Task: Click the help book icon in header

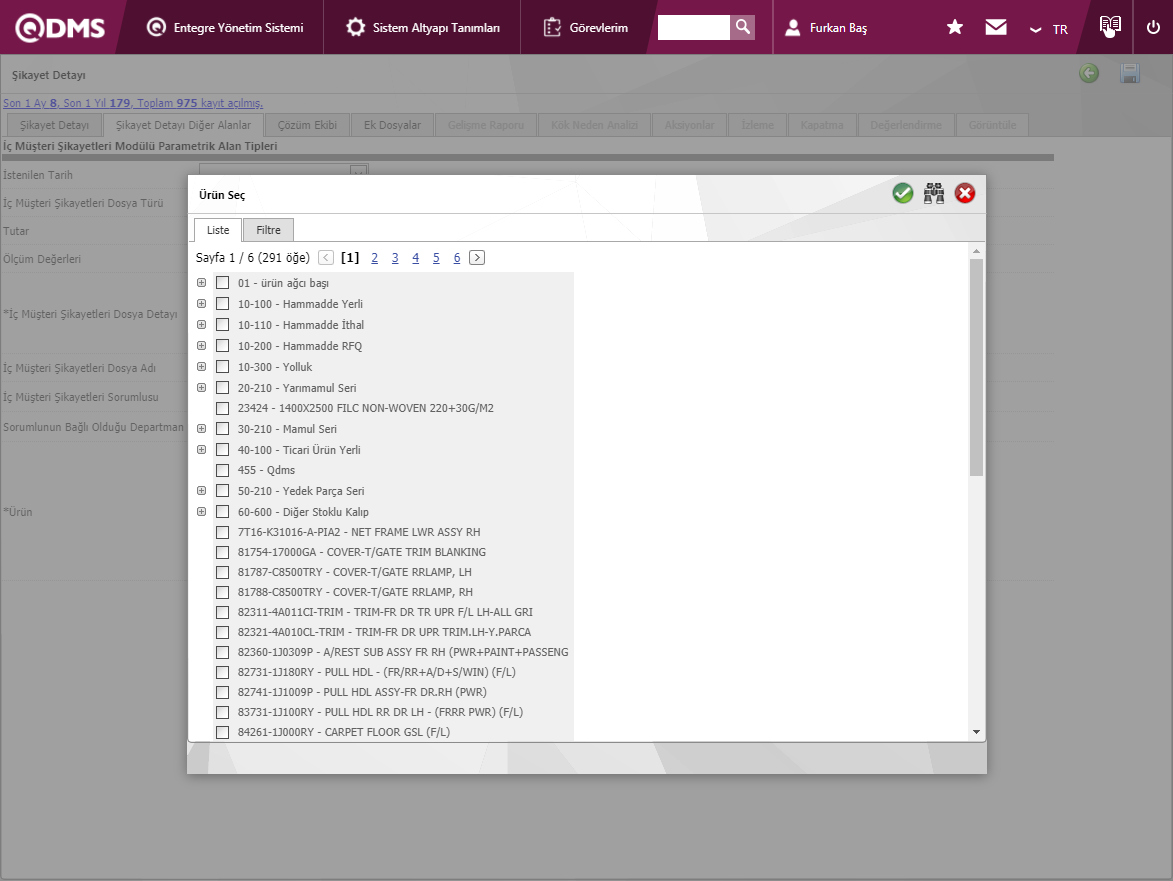Action: 1109,27
